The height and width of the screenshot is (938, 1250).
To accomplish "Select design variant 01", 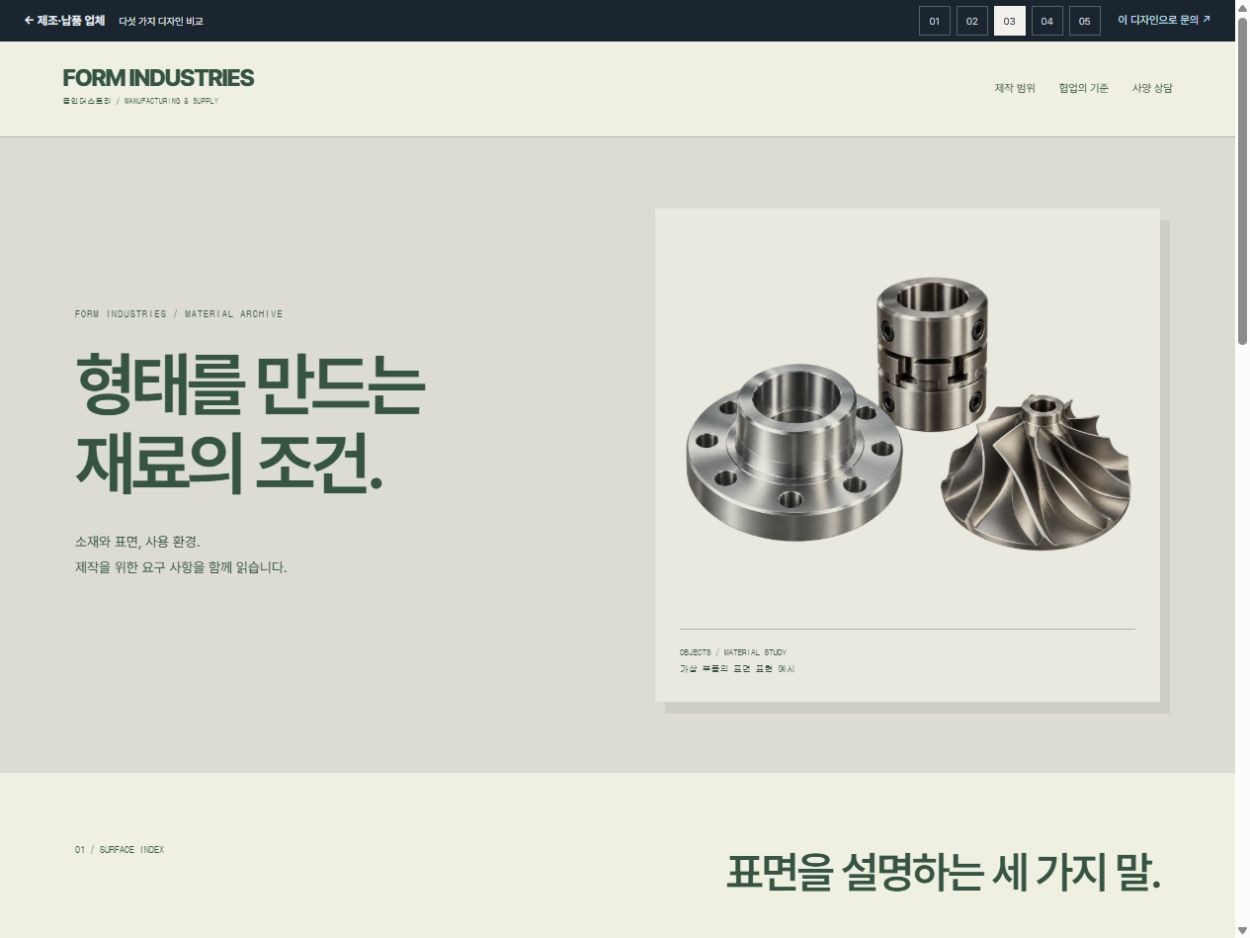I will pos(934,21).
